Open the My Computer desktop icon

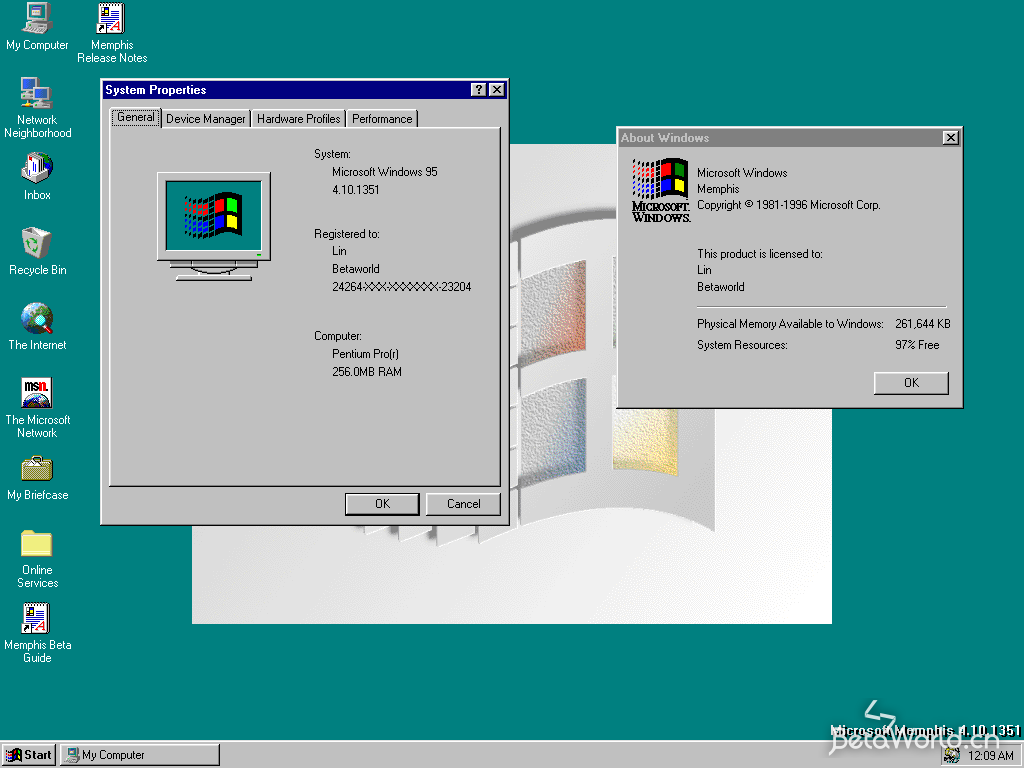(x=37, y=19)
